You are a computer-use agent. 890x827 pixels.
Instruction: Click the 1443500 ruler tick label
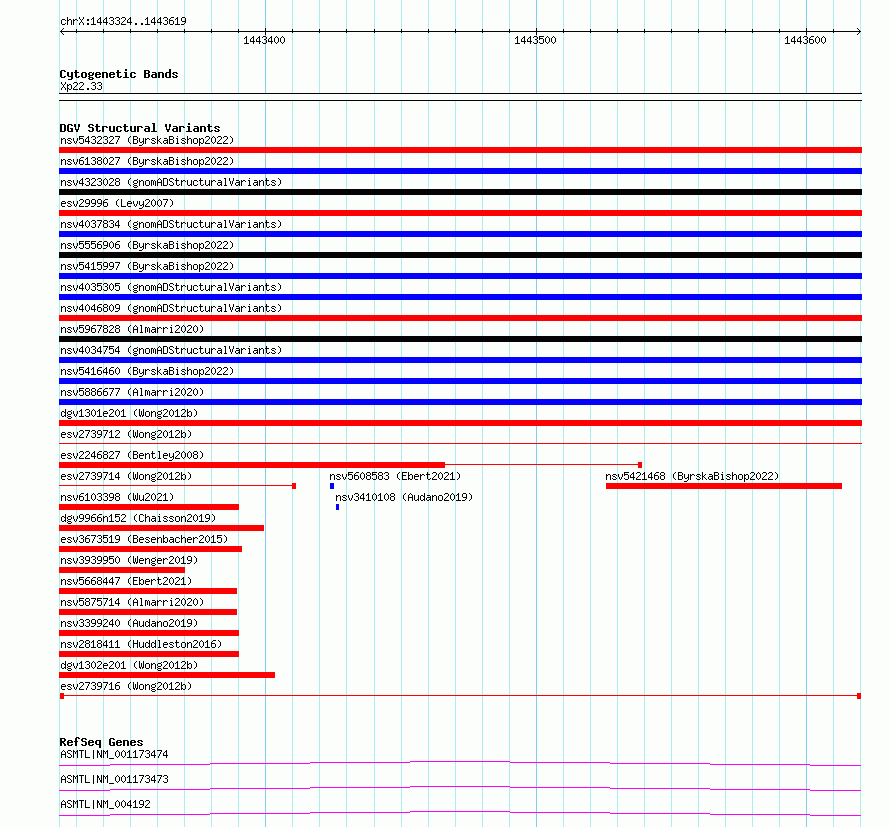535,40
